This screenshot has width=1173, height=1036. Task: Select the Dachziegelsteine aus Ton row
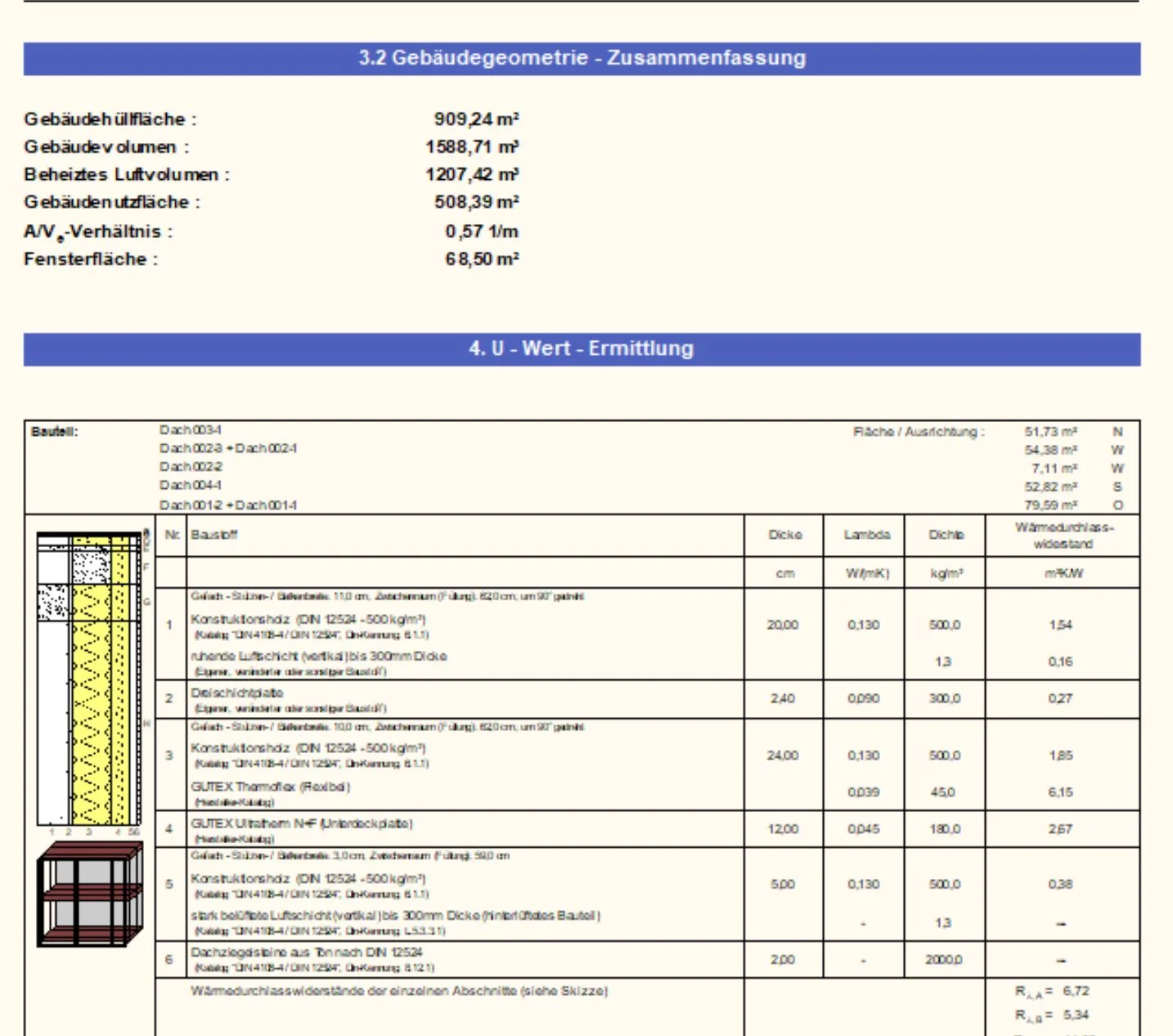coord(647,960)
